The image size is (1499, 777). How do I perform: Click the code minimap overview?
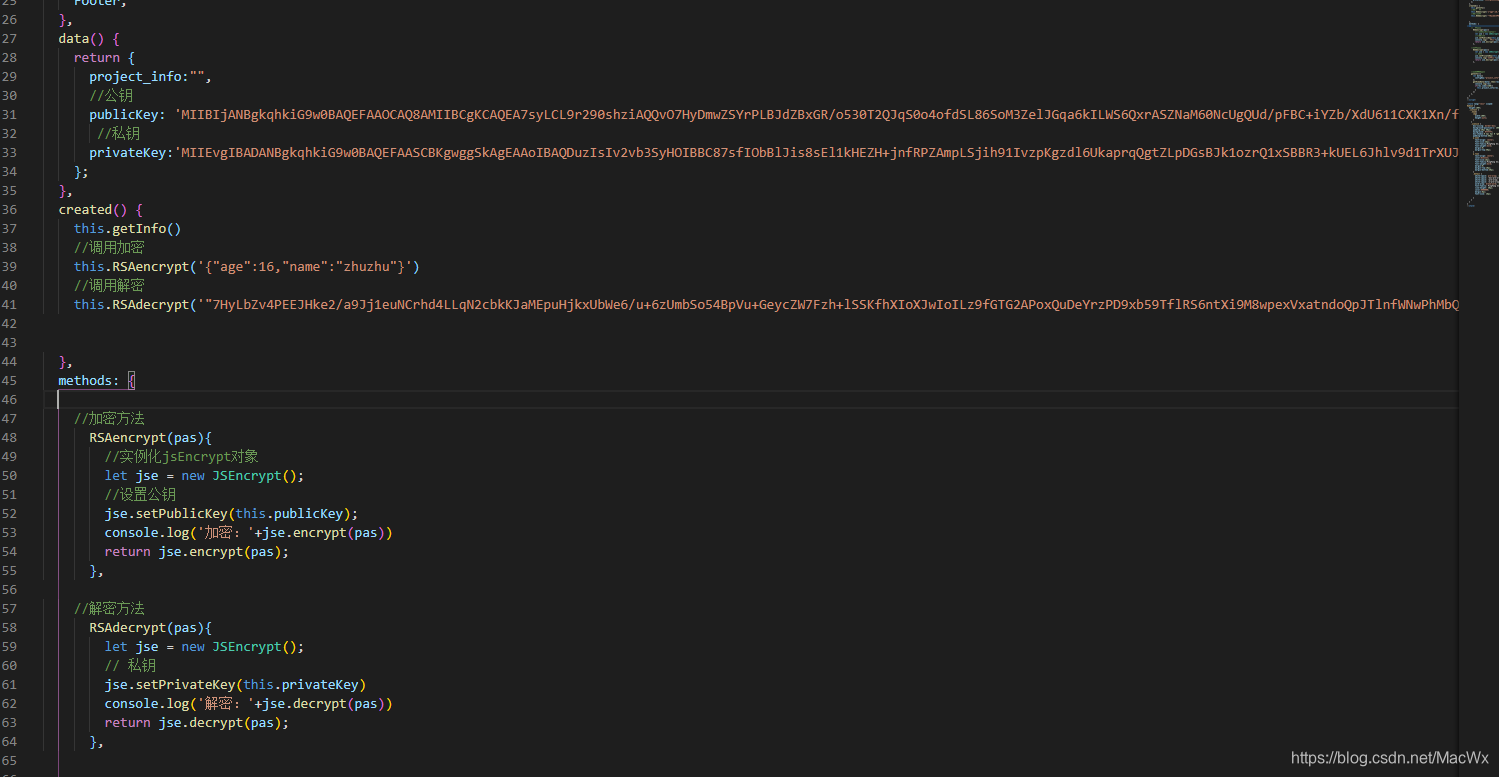coord(1478,100)
